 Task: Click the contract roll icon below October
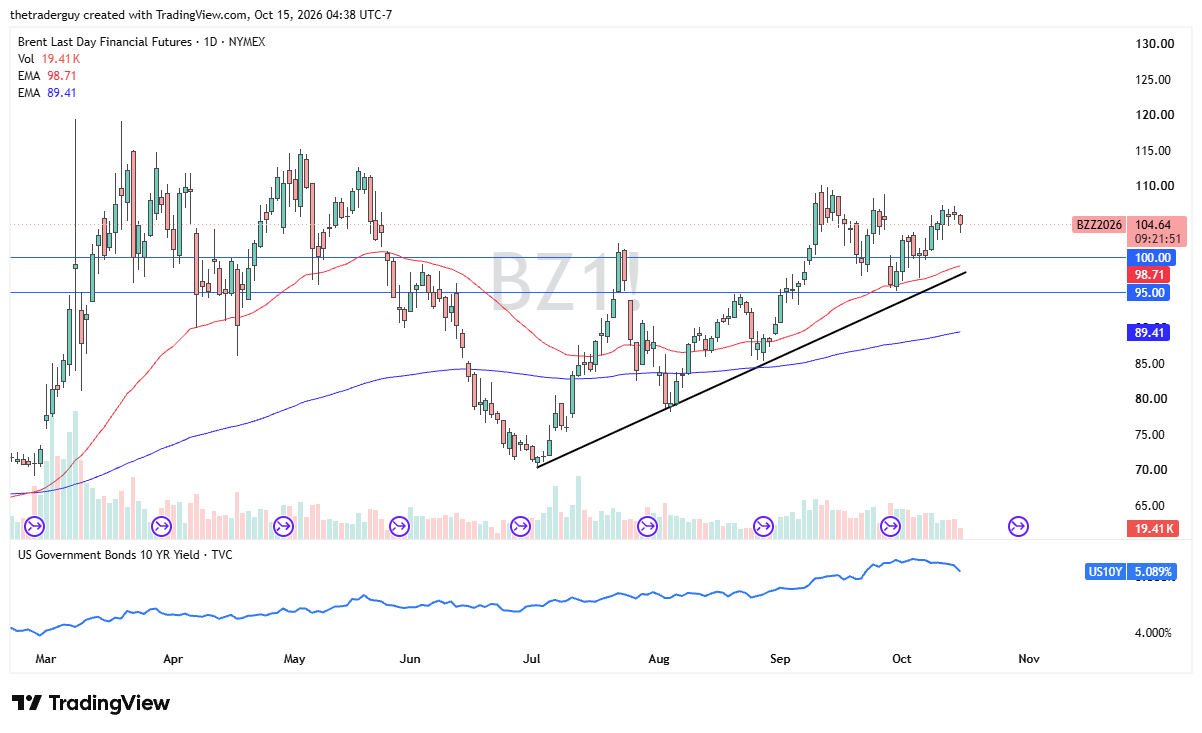pos(890,526)
